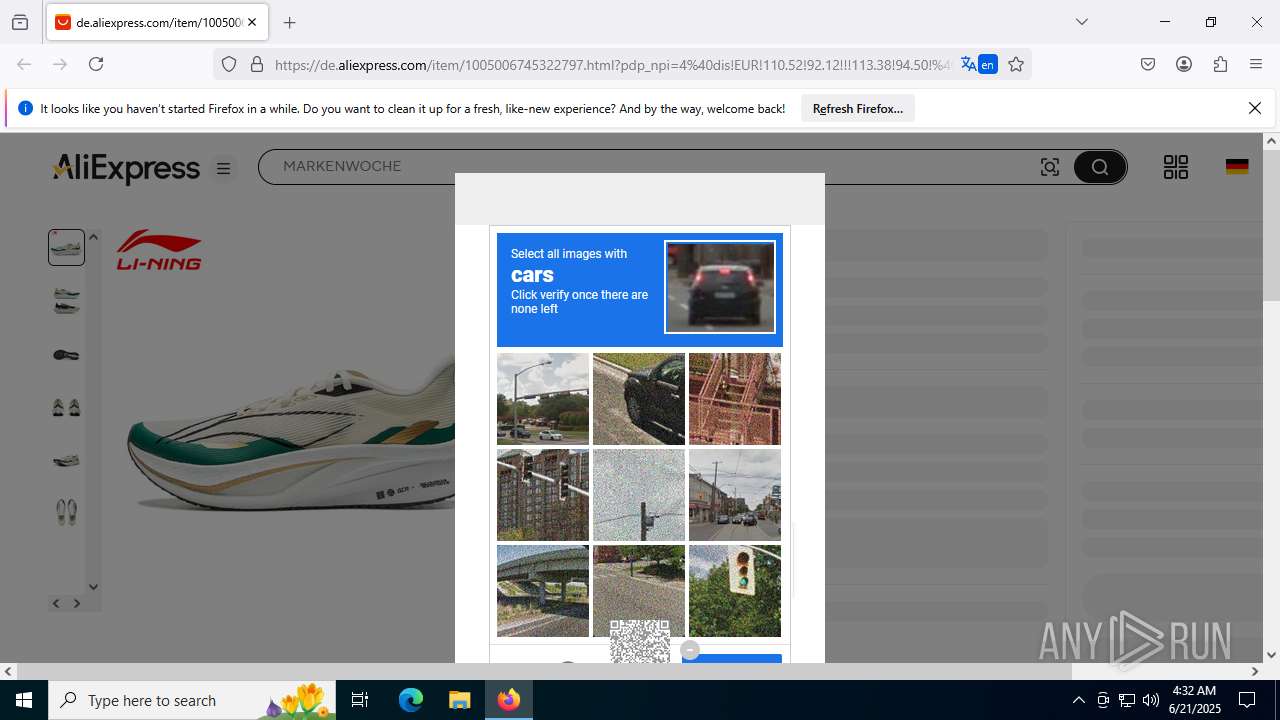Open the volume control tray icon

point(1151,700)
